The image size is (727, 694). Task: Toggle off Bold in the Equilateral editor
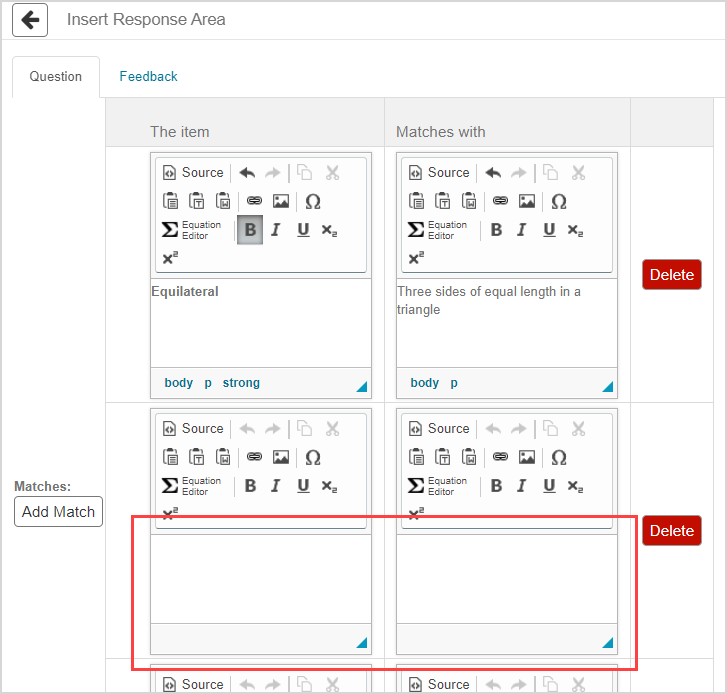pos(250,230)
